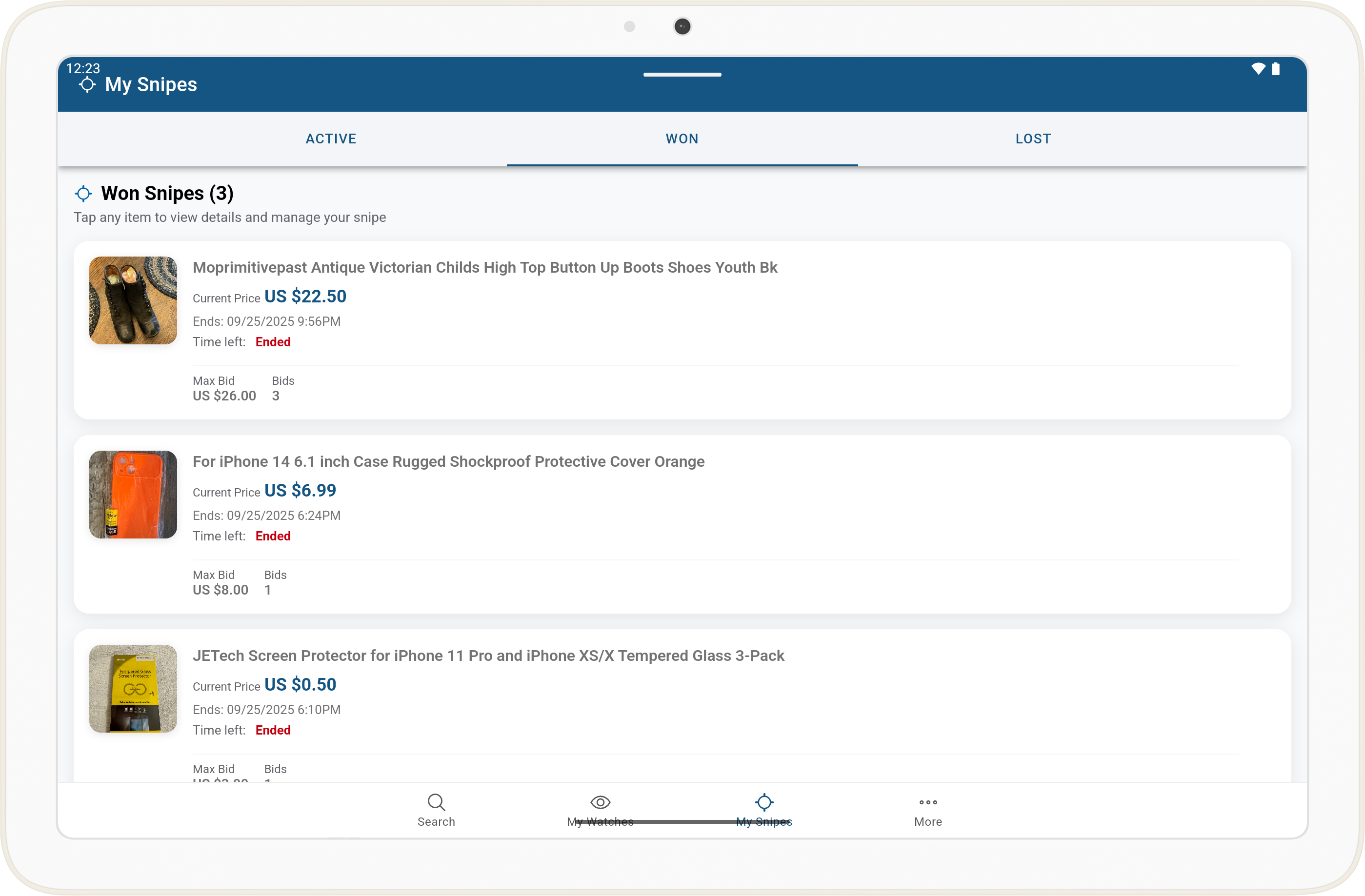The height and width of the screenshot is (896, 1365).
Task: Tap the drag handle at top center
Action: tap(682, 75)
